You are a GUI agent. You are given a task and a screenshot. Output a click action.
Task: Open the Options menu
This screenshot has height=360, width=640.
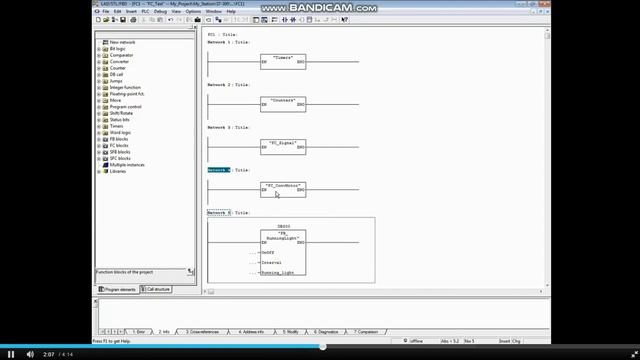(x=193, y=11)
